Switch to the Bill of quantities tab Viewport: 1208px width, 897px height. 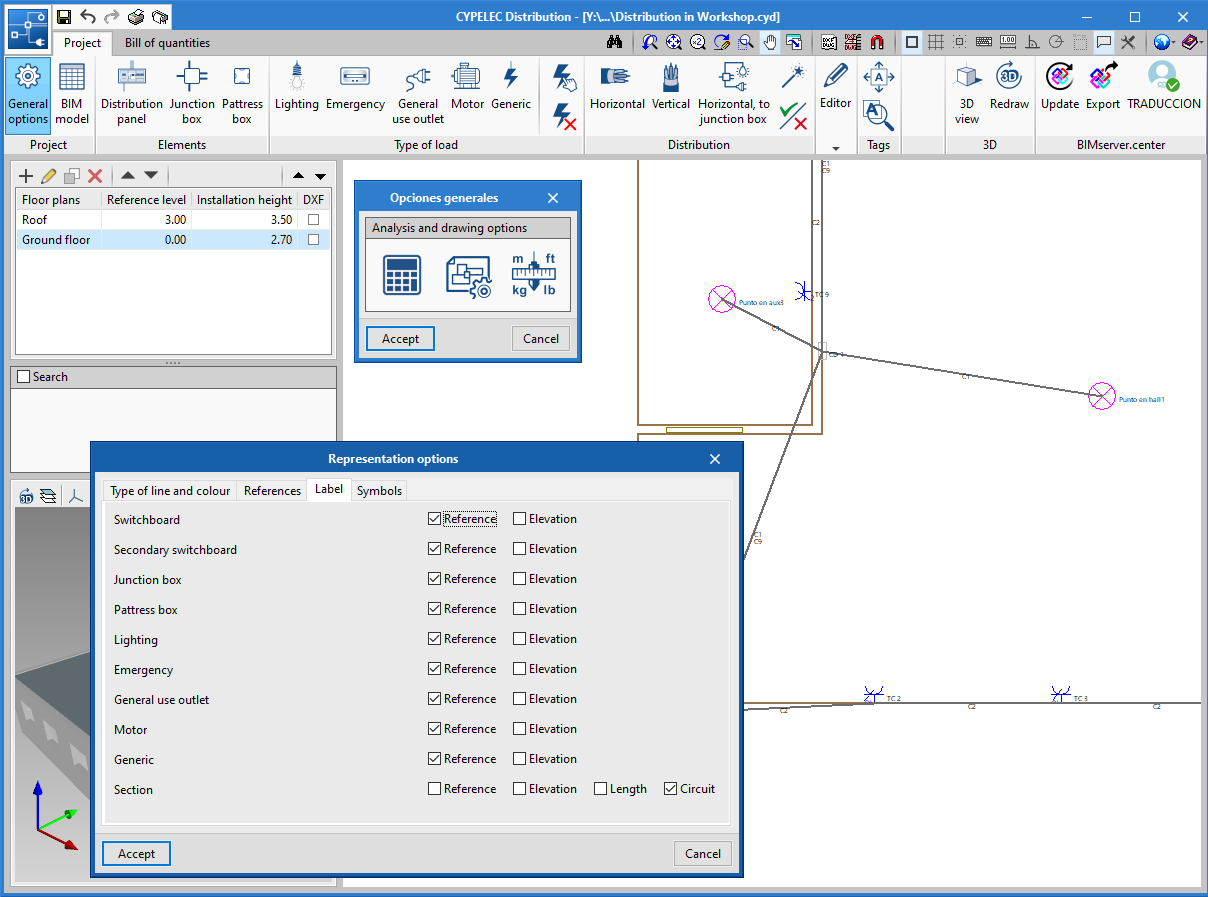[167, 43]
